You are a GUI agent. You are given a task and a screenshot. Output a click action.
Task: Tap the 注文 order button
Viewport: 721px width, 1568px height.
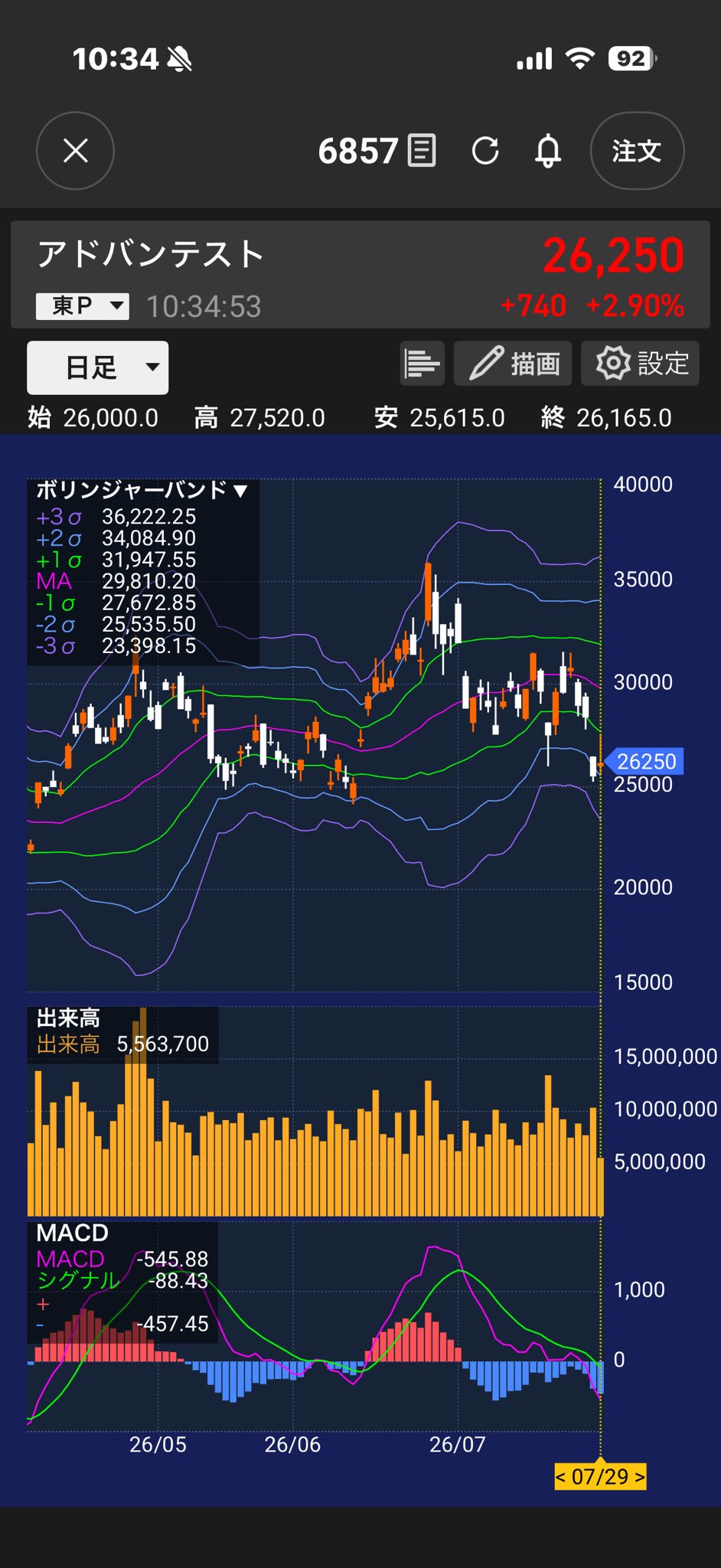point(637,151)
